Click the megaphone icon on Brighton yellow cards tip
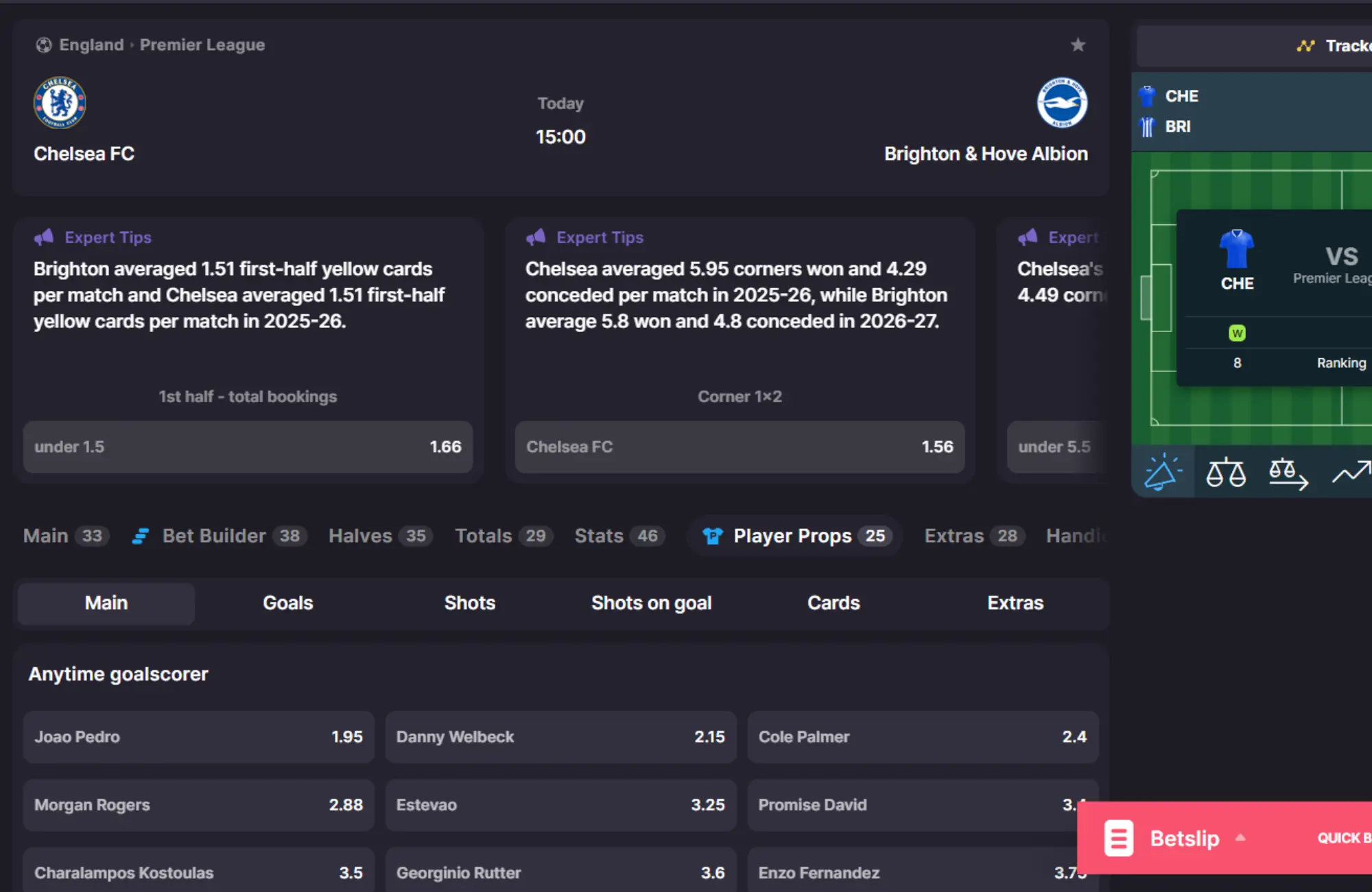1372x892 pixels. (44, 237)
